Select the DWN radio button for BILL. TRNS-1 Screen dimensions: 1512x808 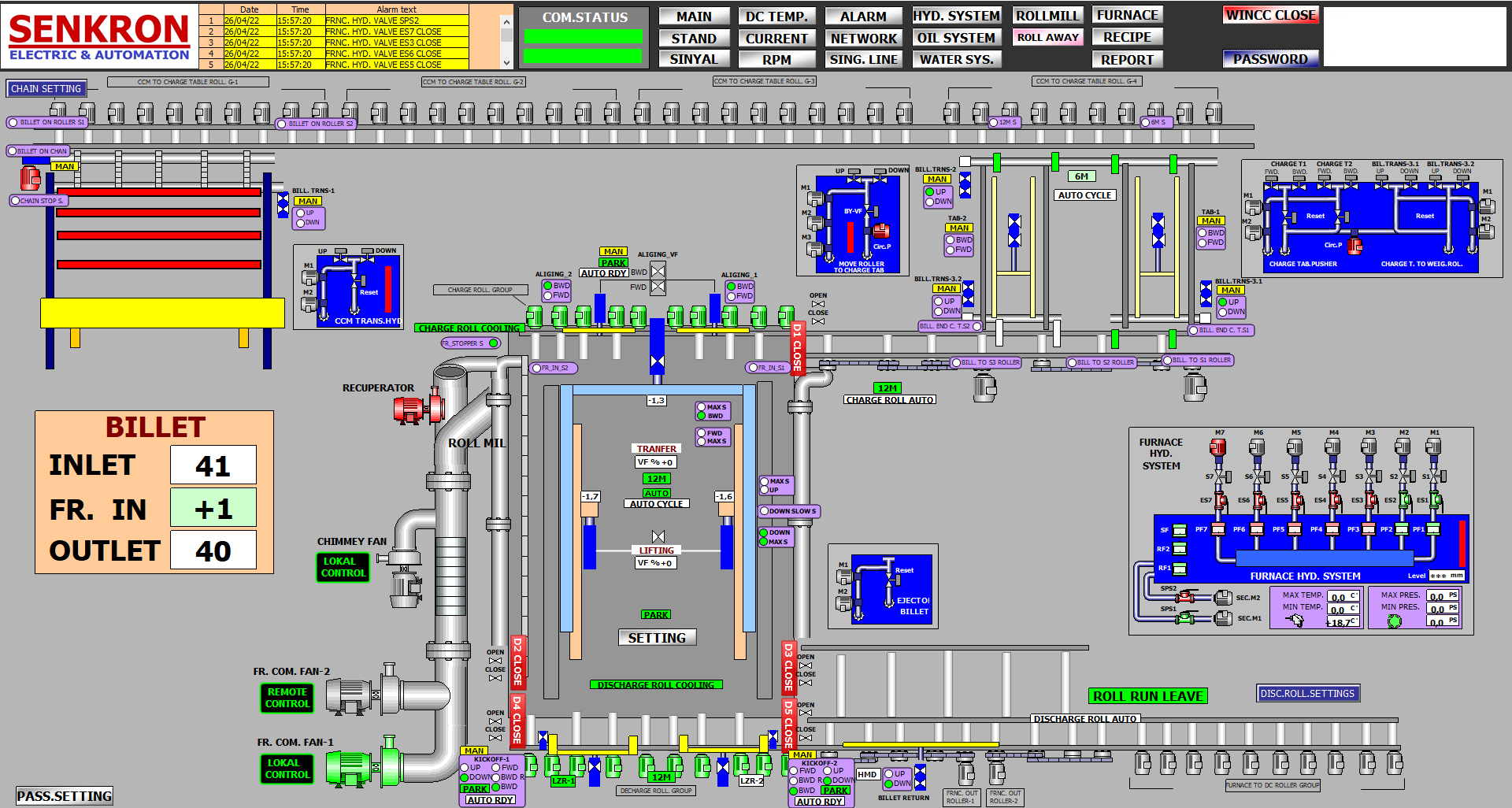pos(300,223)
